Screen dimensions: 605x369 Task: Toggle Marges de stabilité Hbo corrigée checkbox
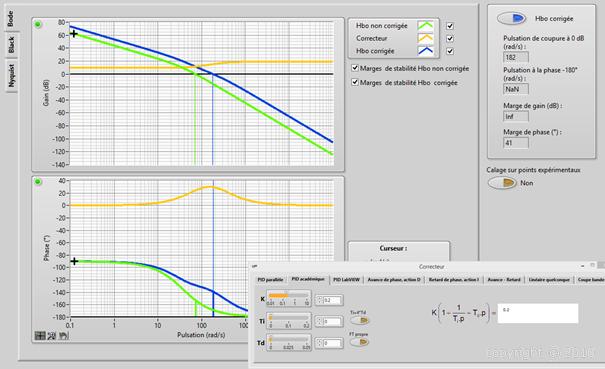pos(355,82)
